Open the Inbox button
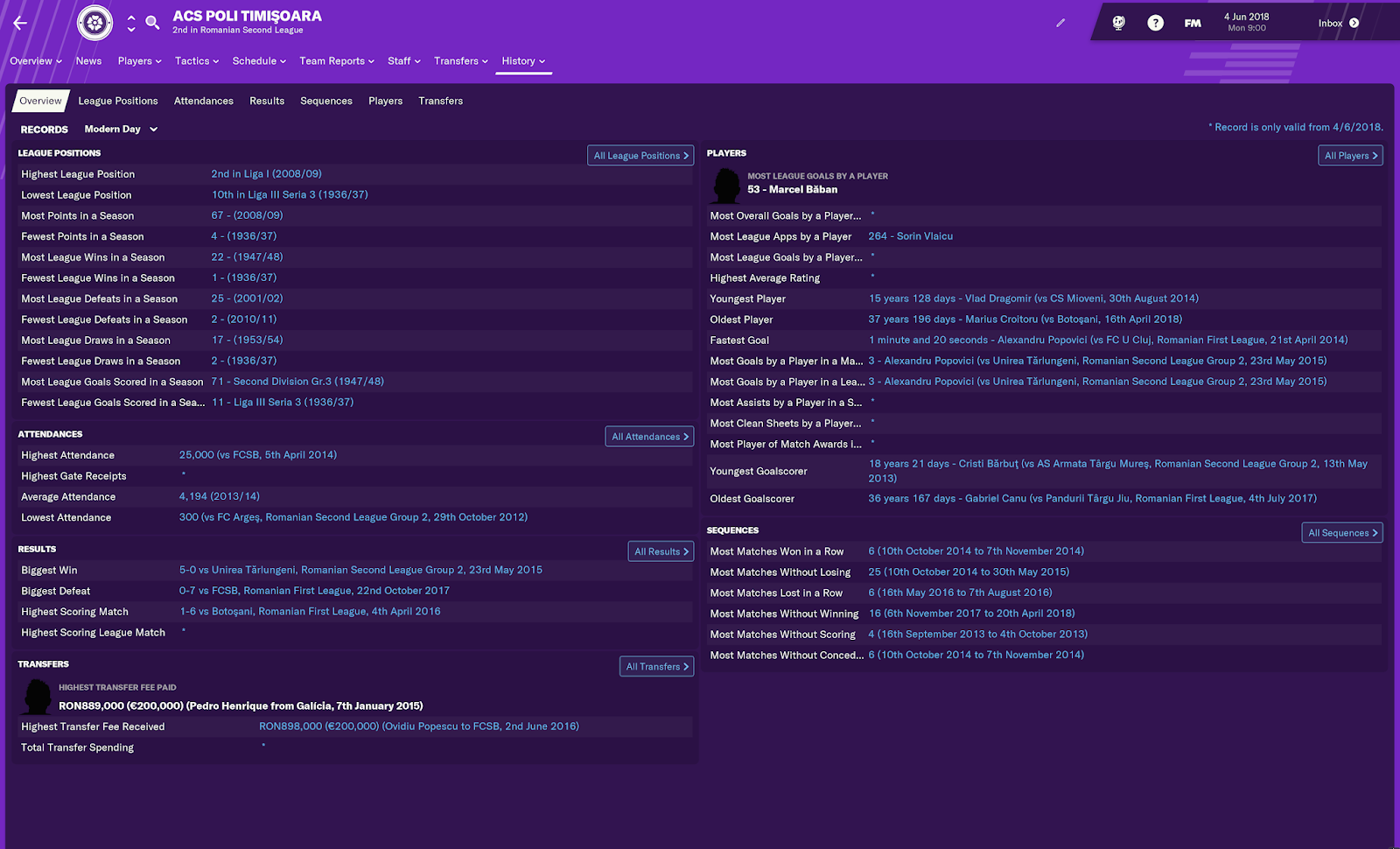Screen dimensions: 1400x849 click(x=1338, y=23)
